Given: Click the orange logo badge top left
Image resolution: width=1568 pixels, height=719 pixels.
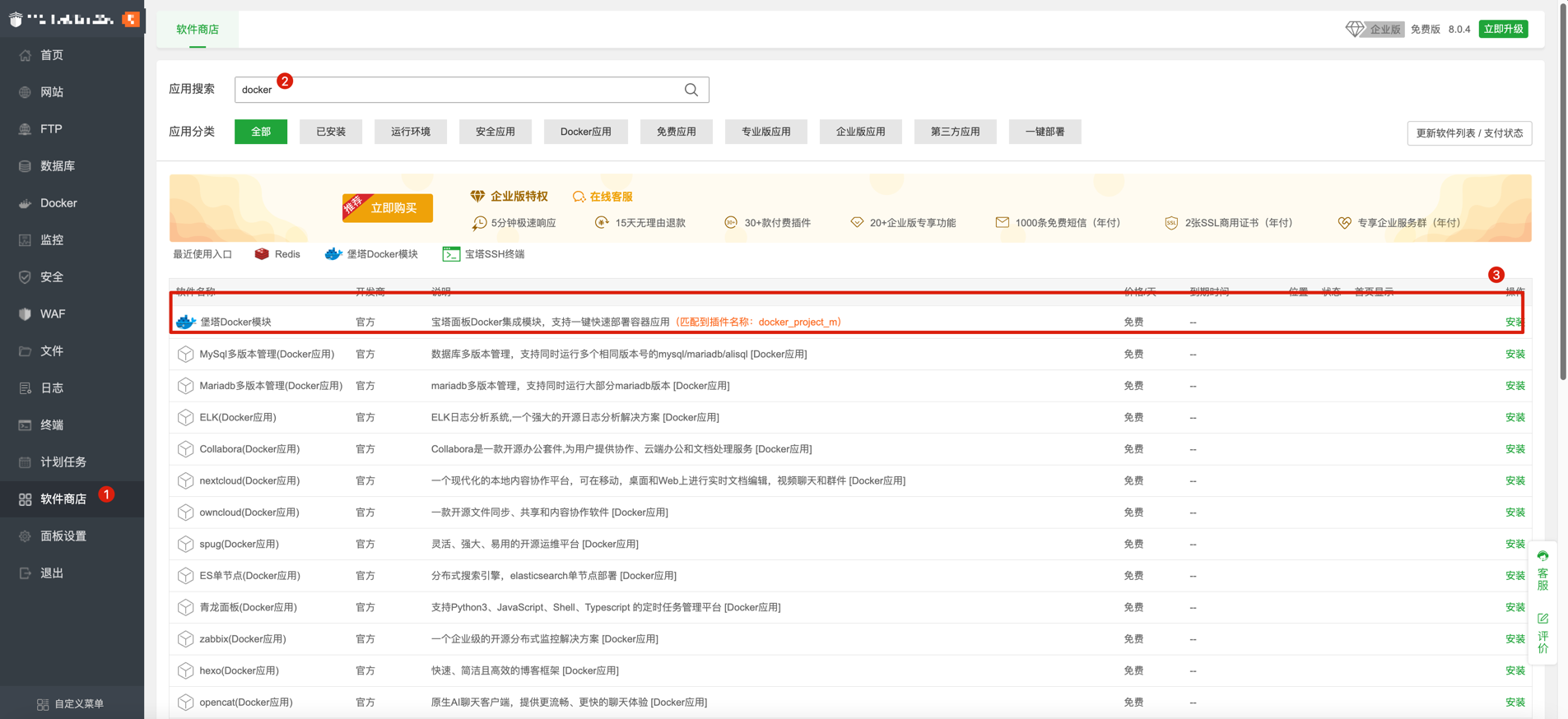Looking at the screenshot, I should pos(131,19).
